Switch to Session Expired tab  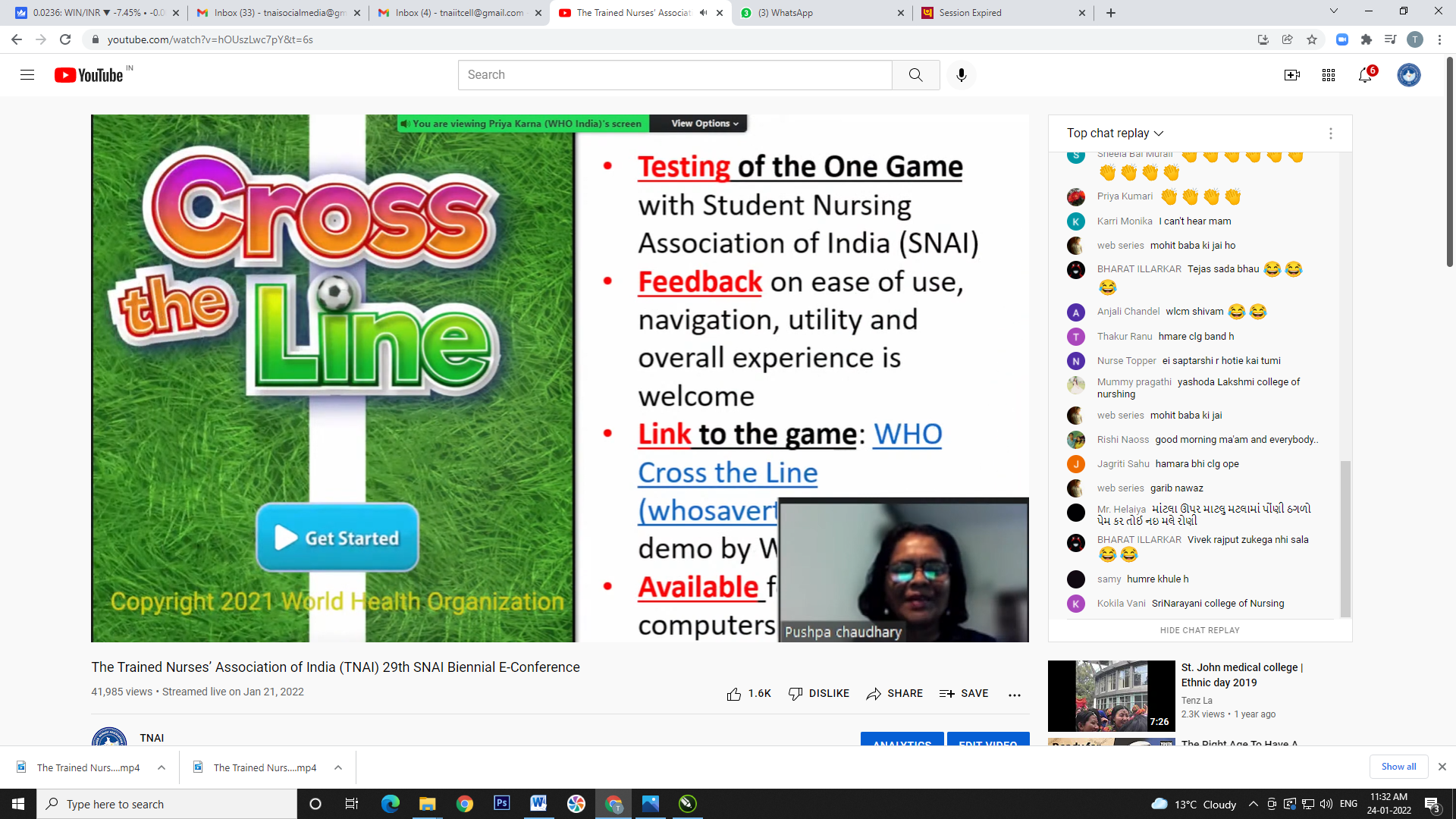pyautogui.click(x=1003, y=13)
